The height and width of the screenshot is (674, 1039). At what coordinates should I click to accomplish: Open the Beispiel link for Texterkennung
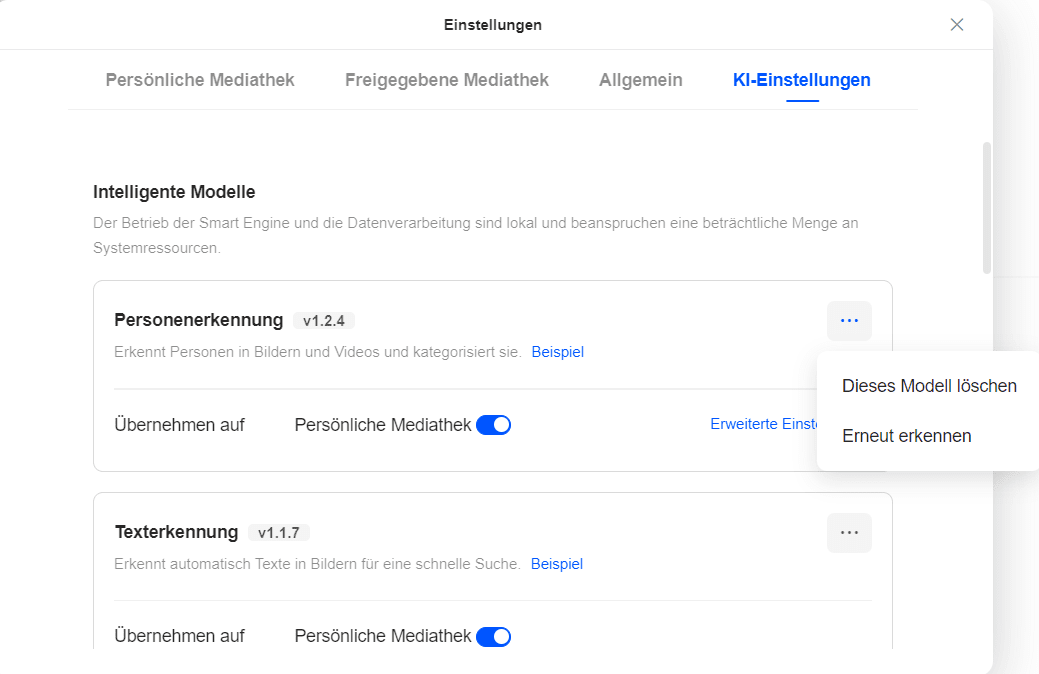pos(558,564)
